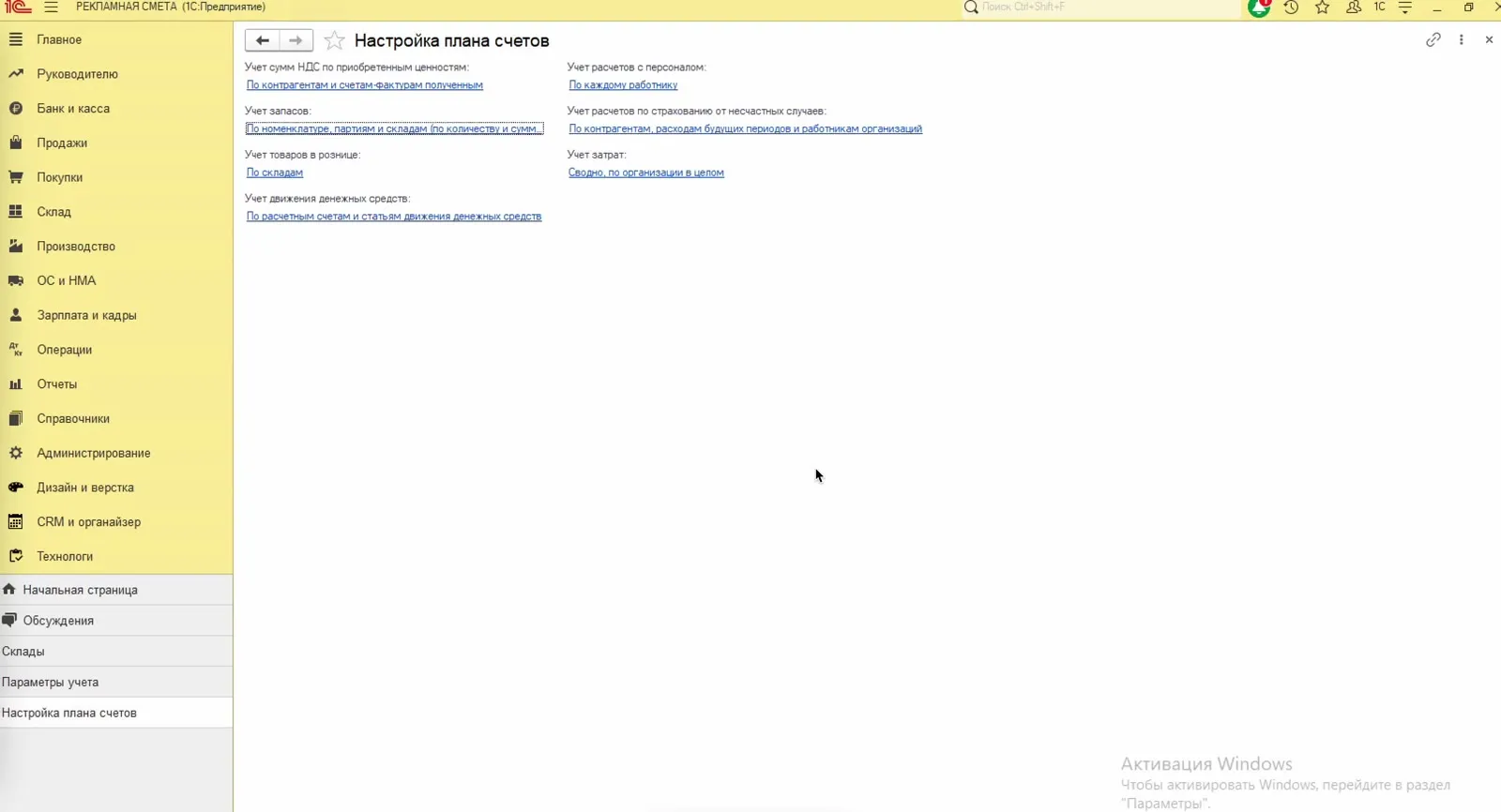Open the Дизайн и верстка section
The width and height of the screenshot is (1501, 812).
116,488
